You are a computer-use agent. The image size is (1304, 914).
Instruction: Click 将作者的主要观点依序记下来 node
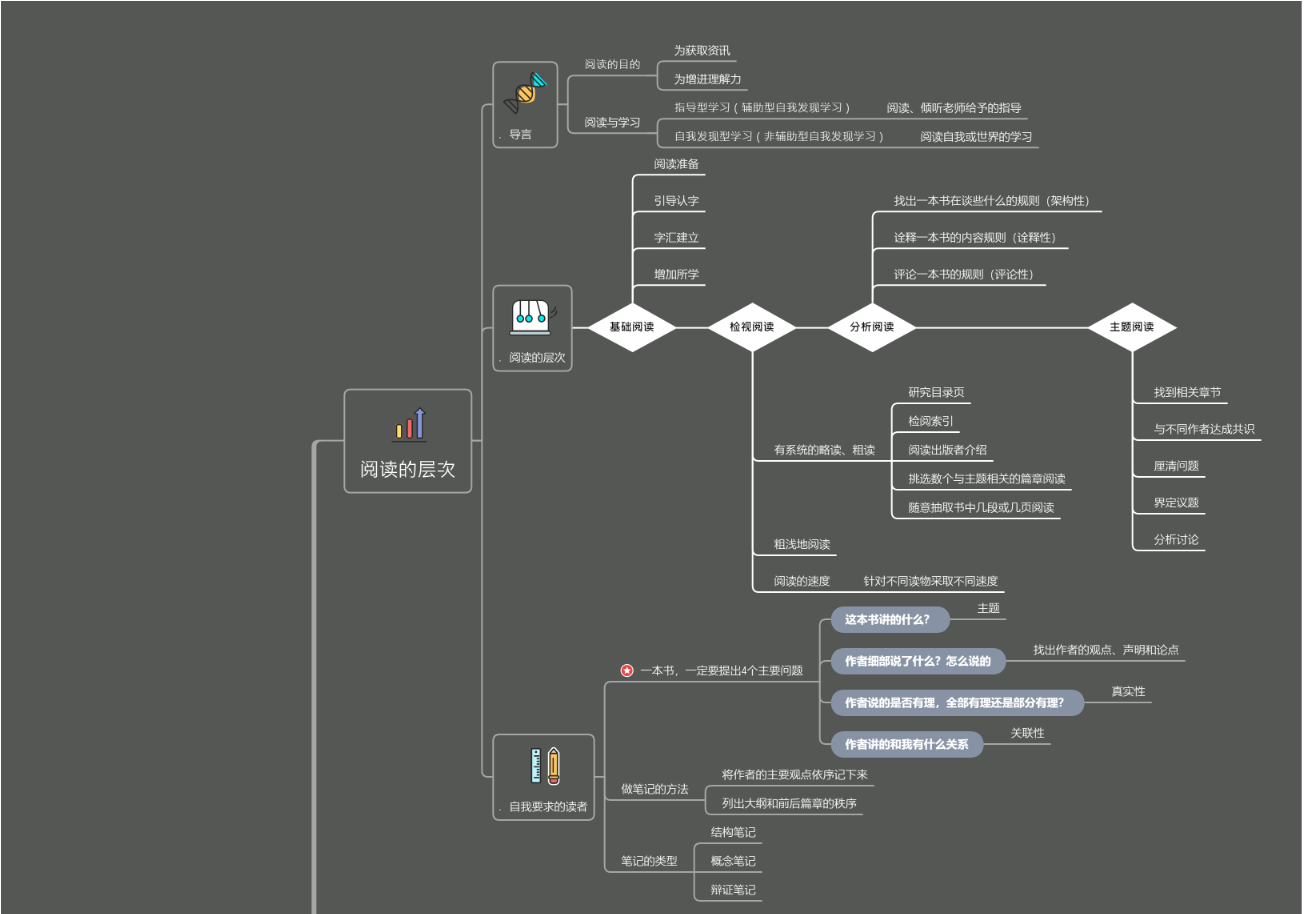click(794, 775)
